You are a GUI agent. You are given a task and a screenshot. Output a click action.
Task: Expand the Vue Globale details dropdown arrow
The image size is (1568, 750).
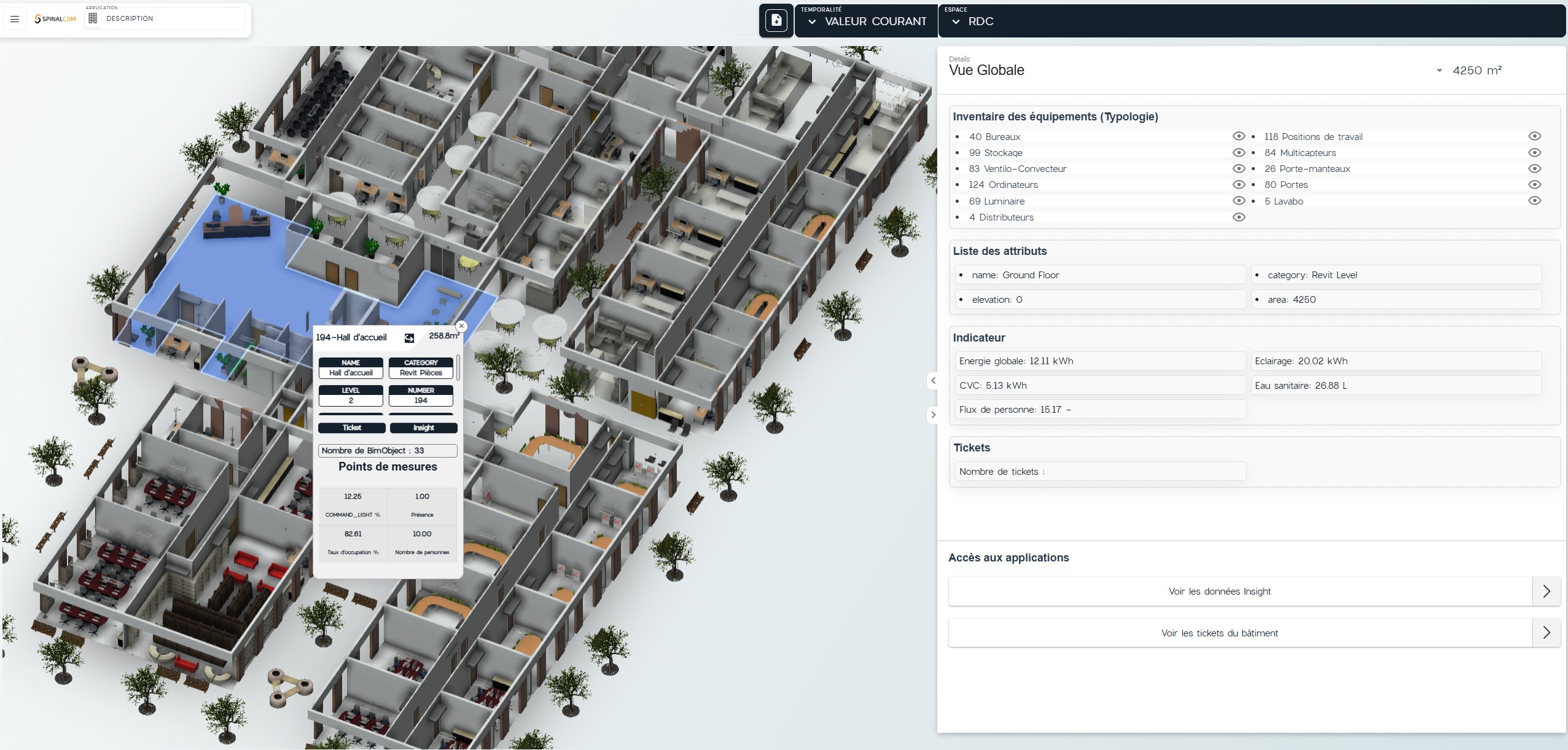(1439, 71)
